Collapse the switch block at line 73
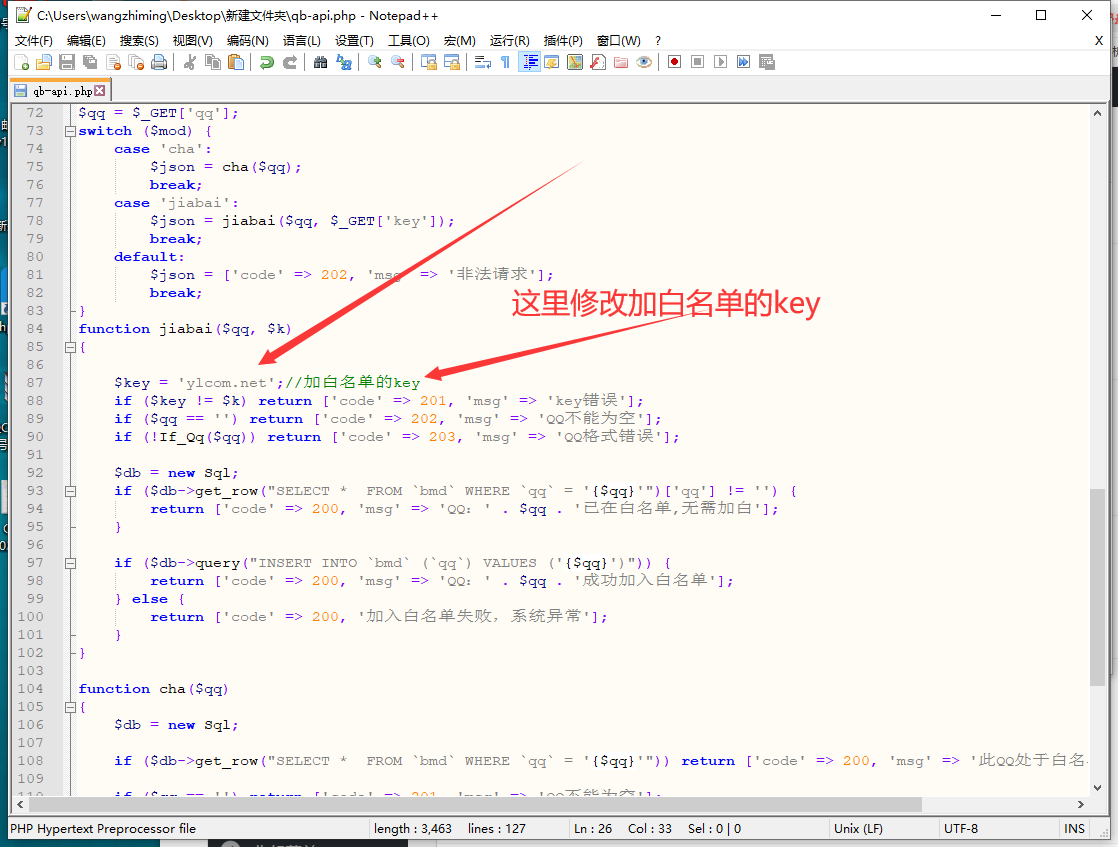The width and height of the screenshot is (1118, 847). [x=70, y=131]
